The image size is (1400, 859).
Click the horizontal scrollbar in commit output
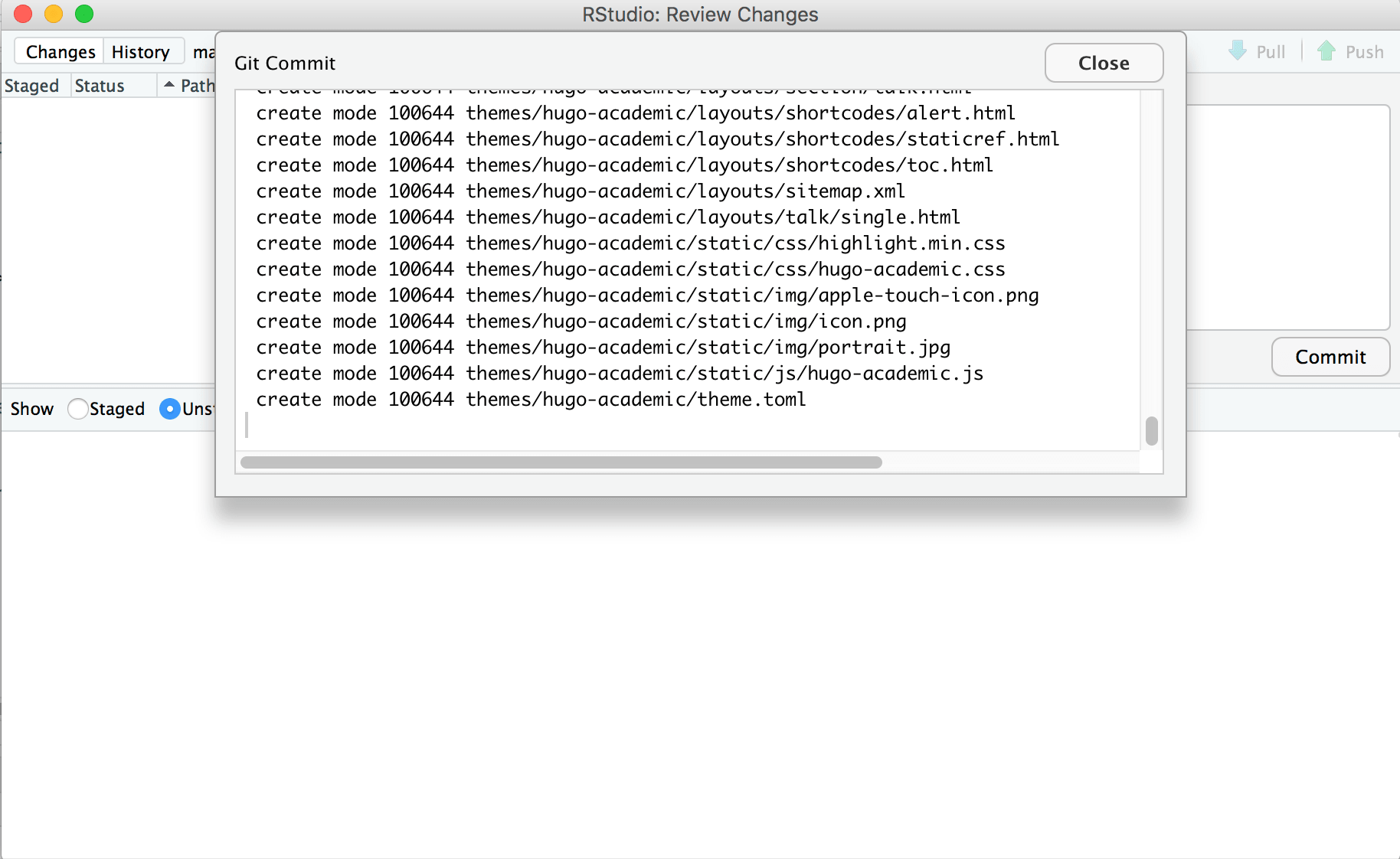coord(561,462)
